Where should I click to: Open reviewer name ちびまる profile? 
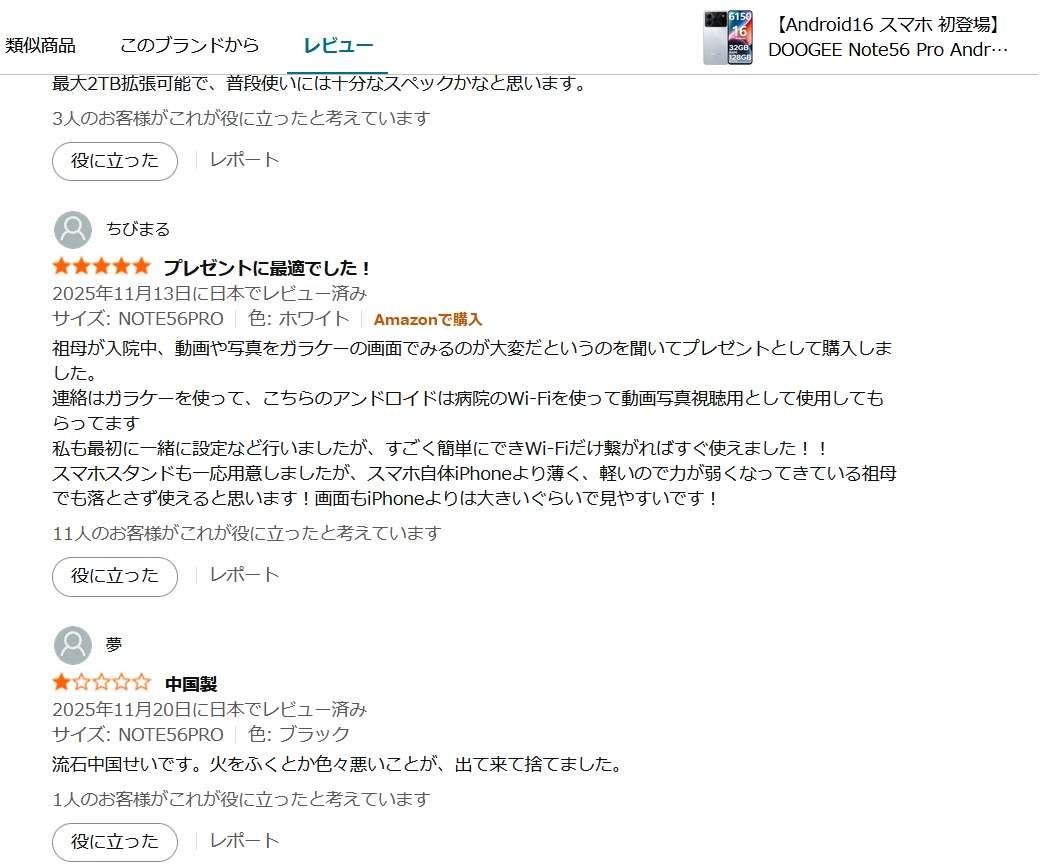(138, 230)
